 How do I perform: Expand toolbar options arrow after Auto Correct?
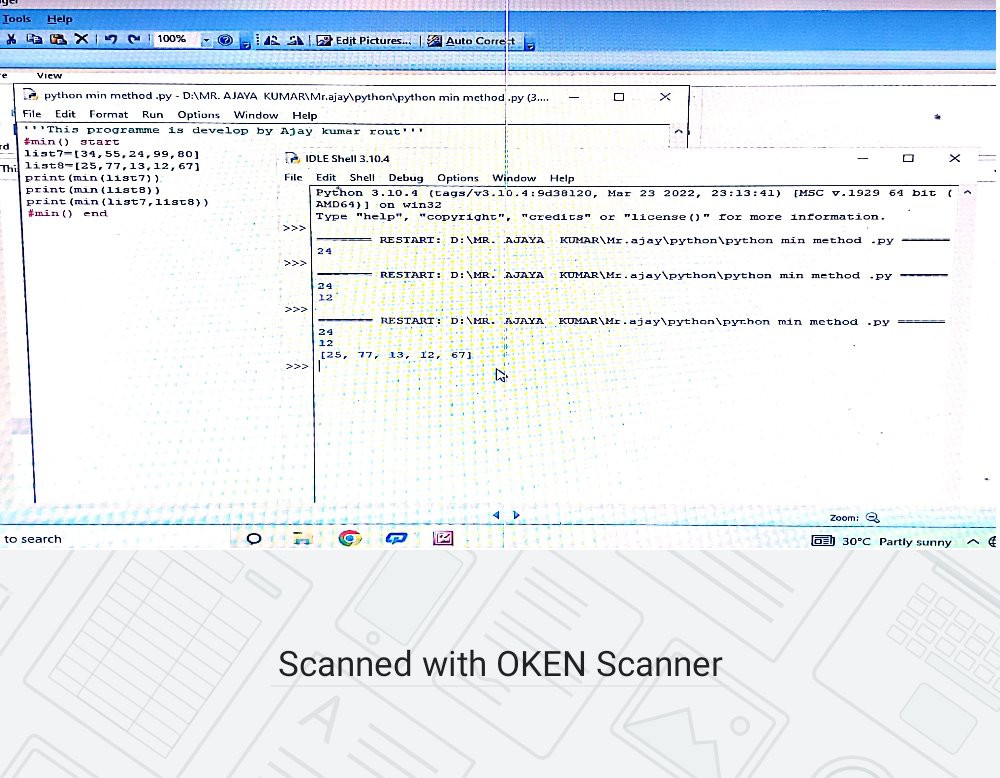coord(530,42)
